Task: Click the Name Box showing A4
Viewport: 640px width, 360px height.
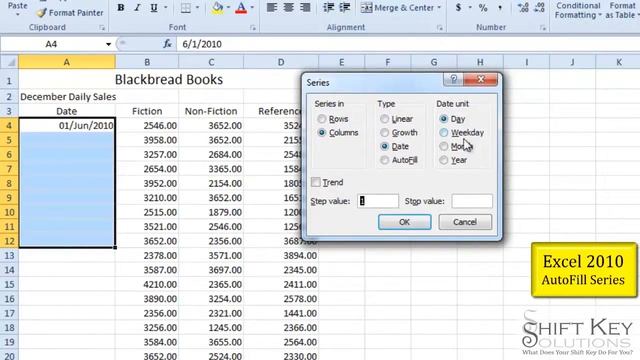Action: (52, 44)
